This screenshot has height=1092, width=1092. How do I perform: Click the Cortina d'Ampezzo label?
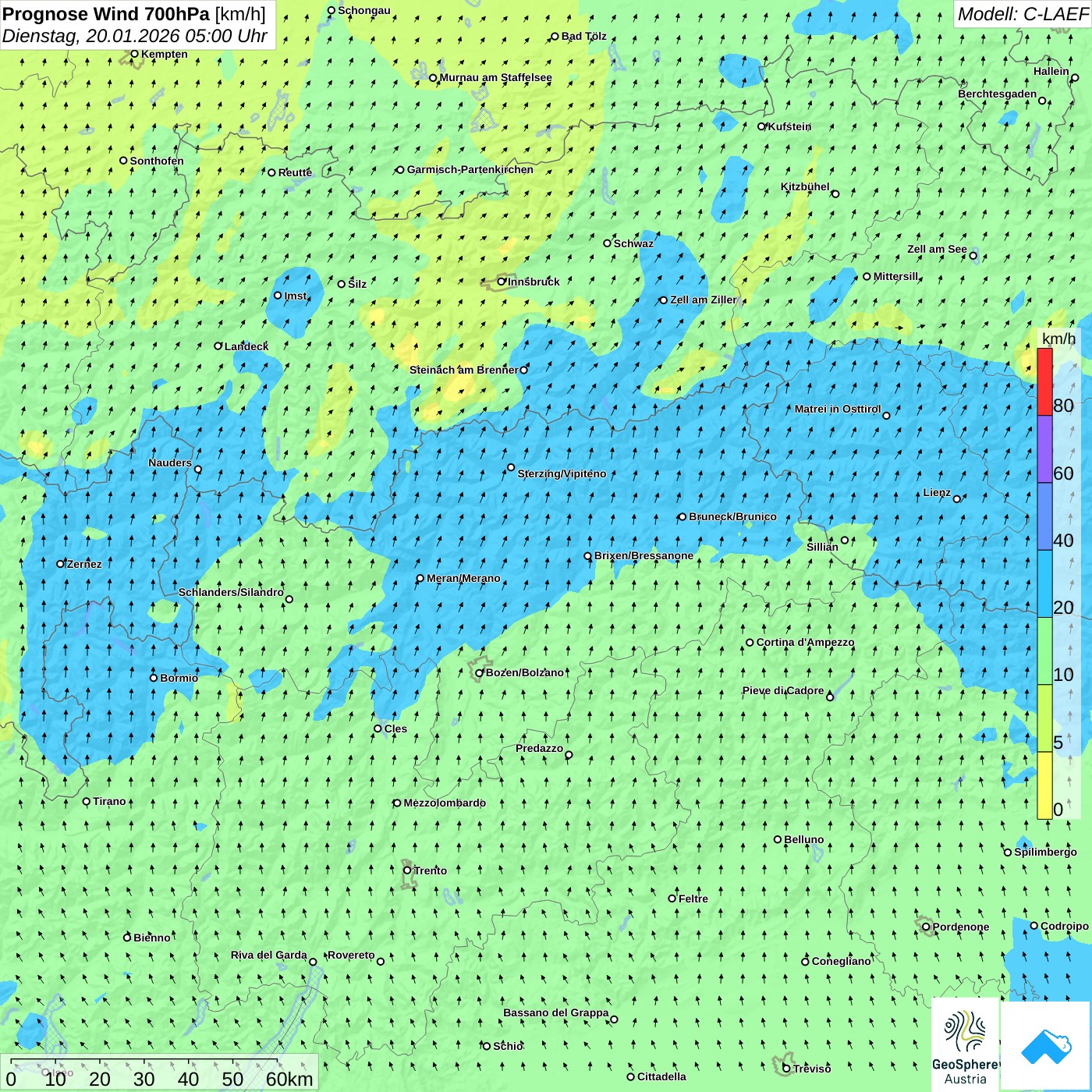click(x=805, y=642)
